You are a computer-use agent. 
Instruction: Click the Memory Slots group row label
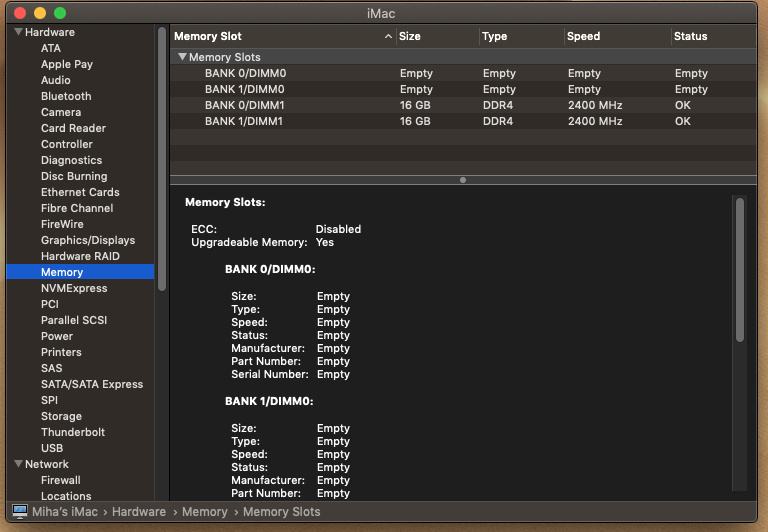[x=225, y=57]
